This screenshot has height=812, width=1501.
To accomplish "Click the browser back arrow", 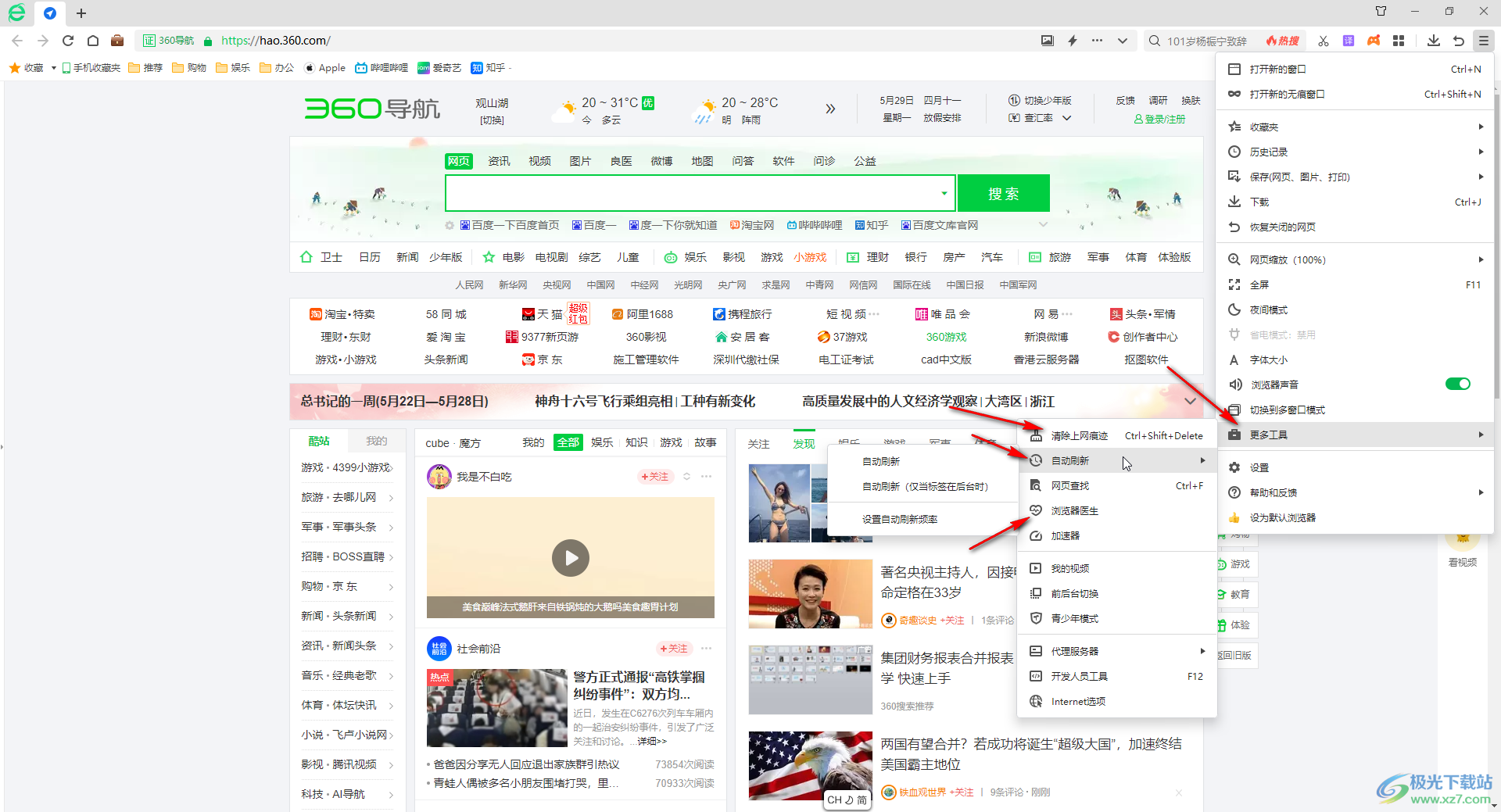I will (17, 41).
